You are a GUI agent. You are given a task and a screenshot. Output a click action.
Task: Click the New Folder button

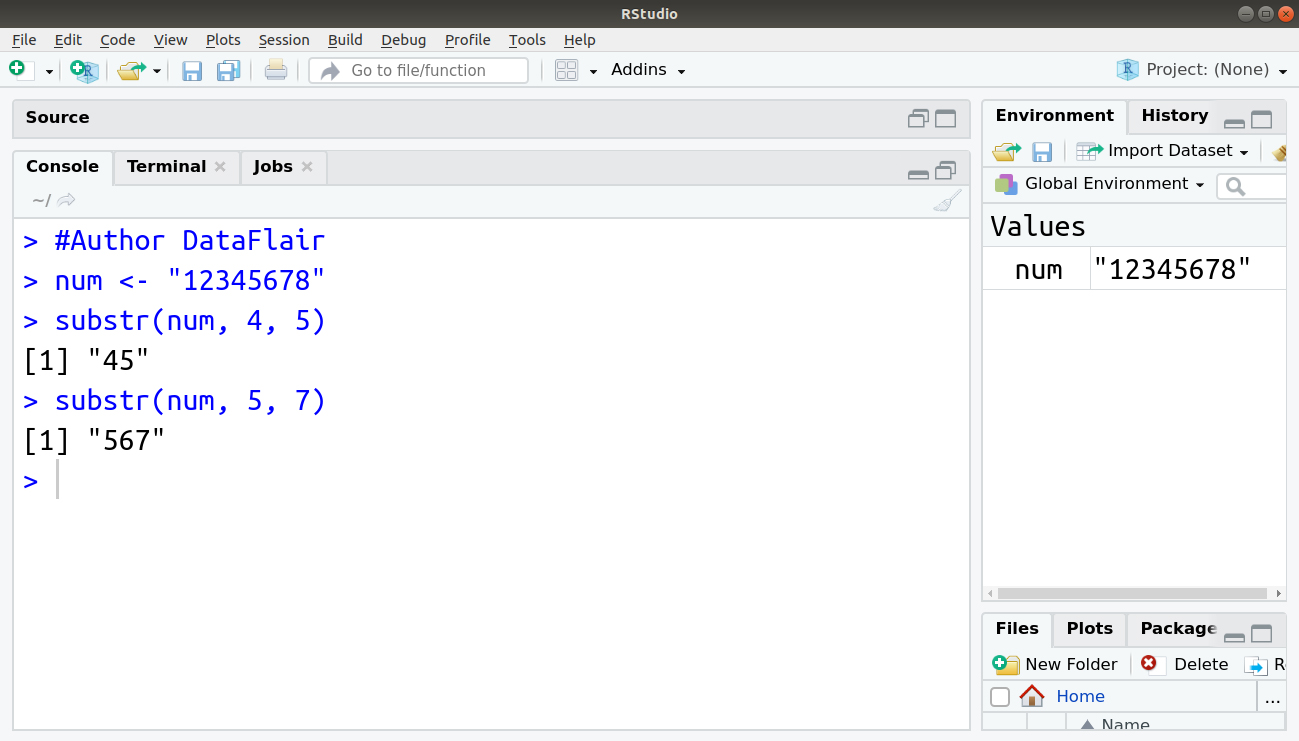[1055, 665]
